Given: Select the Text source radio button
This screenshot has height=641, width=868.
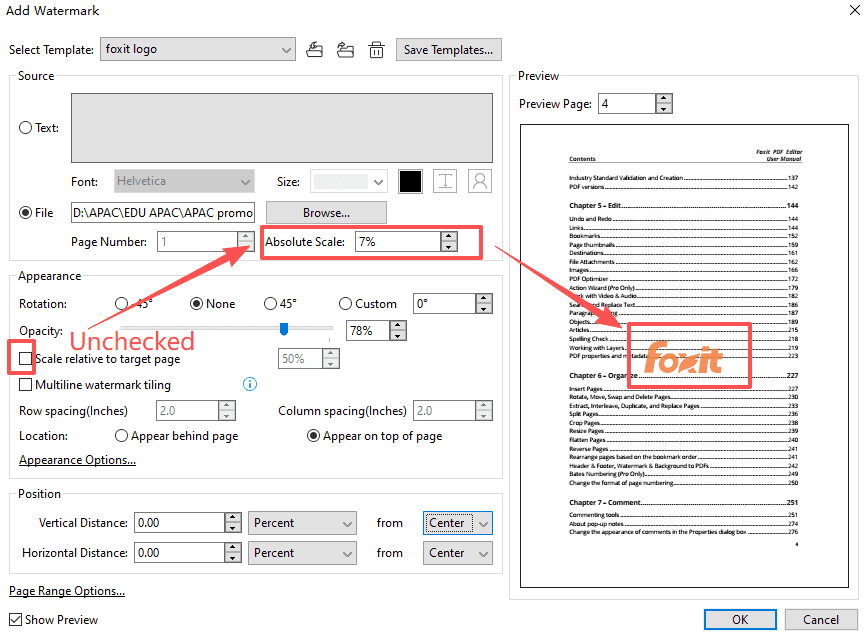Looking at the screenshot, I should click(25, 128).
